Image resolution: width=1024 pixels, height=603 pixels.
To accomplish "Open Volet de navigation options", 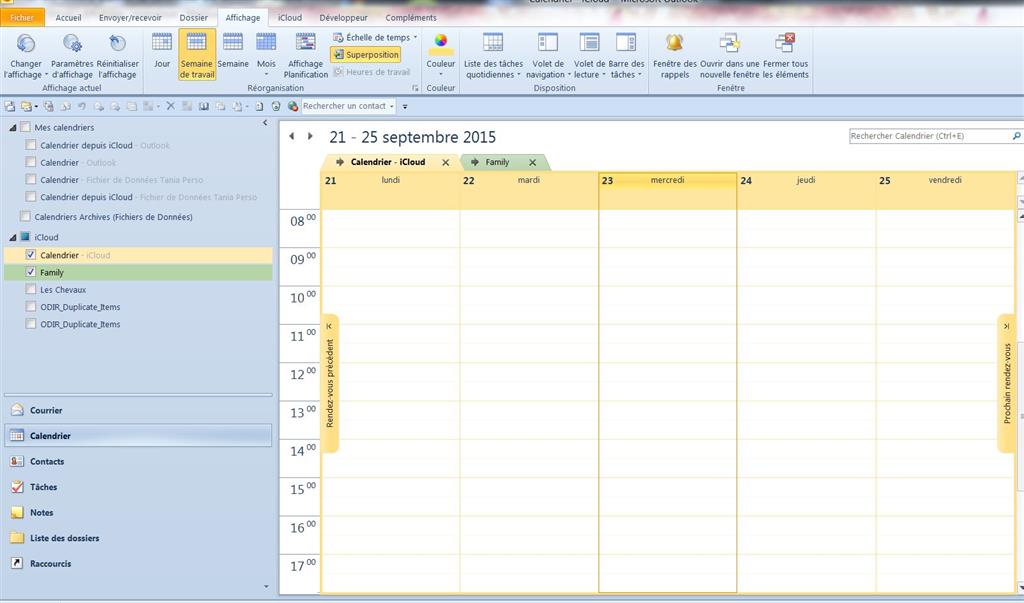I will tap(548, 55).
